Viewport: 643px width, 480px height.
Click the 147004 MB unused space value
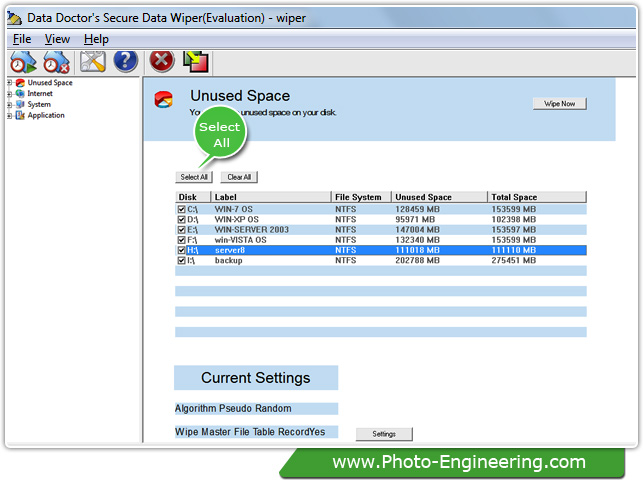click(417, 230)
